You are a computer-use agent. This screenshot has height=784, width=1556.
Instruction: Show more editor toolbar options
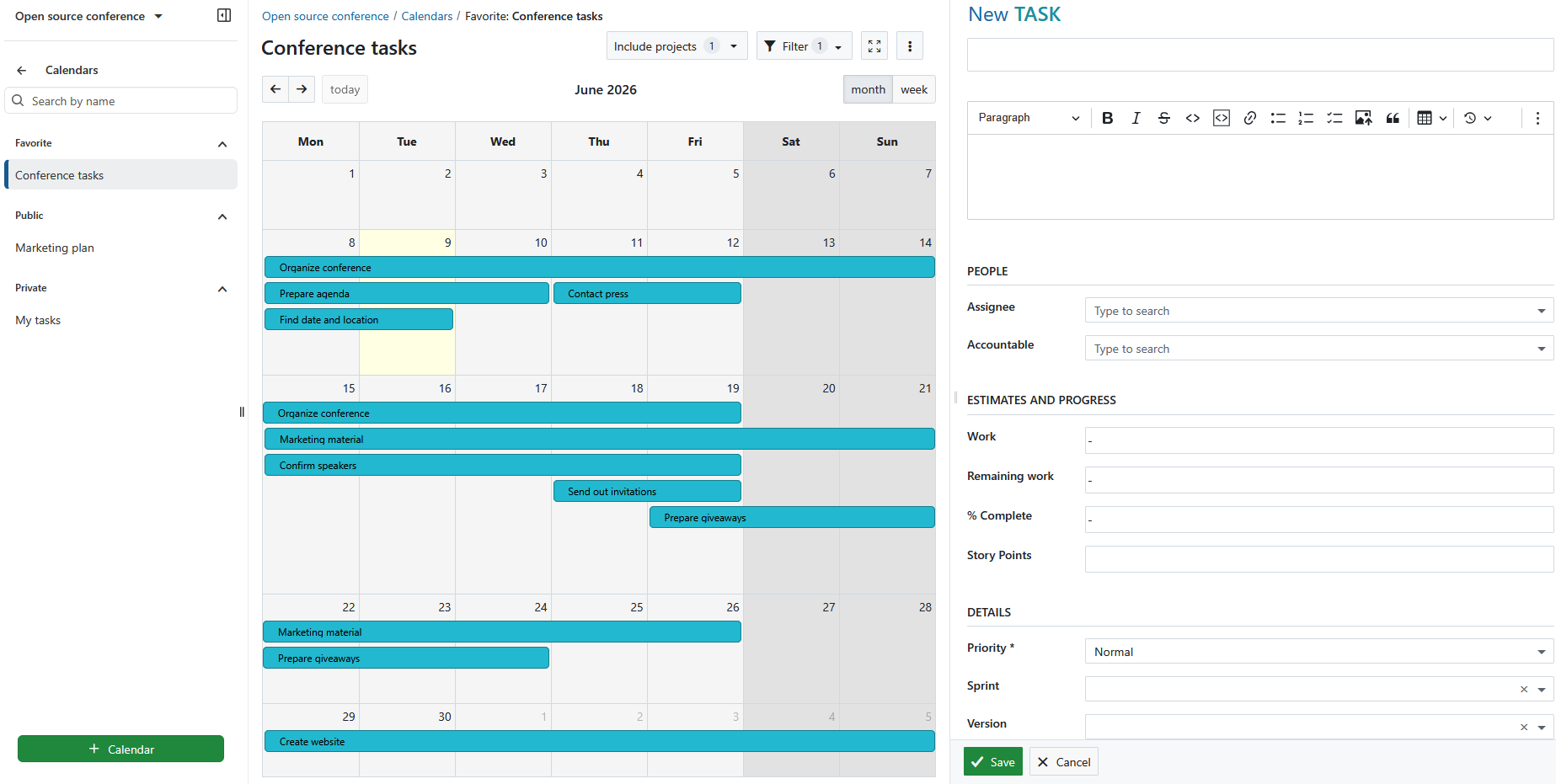1537,118
